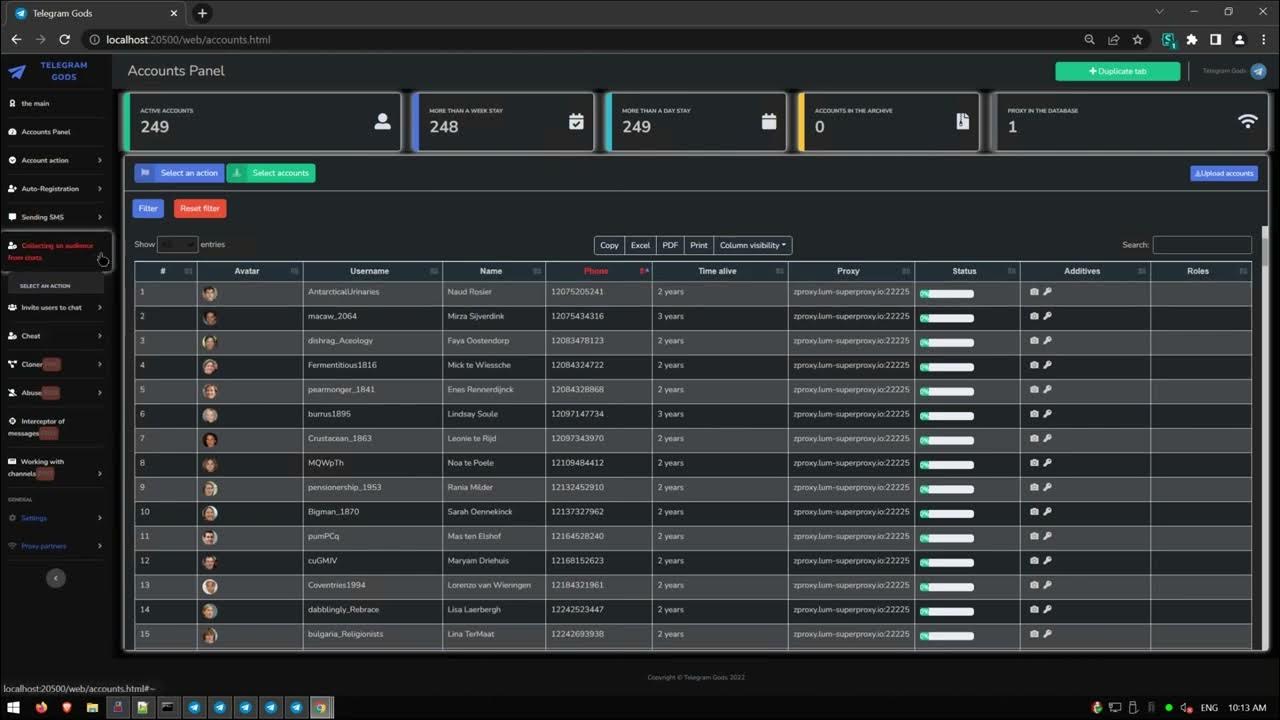Open the Column visibility dropdown
The image size is (1280, 720).
point(753,245)
